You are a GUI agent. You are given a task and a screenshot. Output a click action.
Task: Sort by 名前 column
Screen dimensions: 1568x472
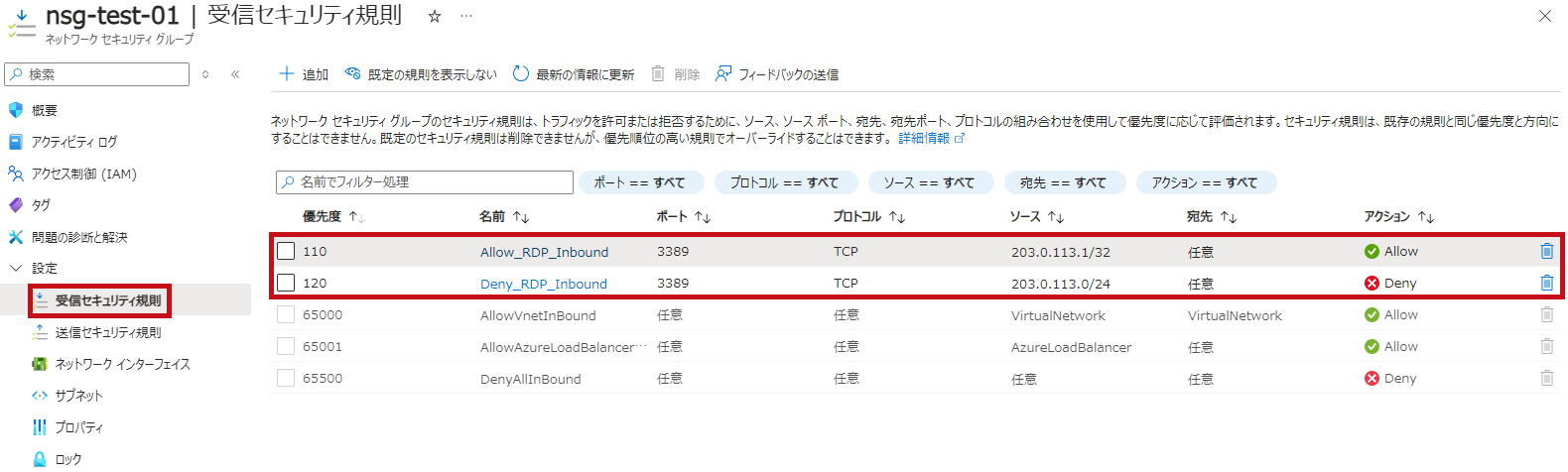[504, 216]
